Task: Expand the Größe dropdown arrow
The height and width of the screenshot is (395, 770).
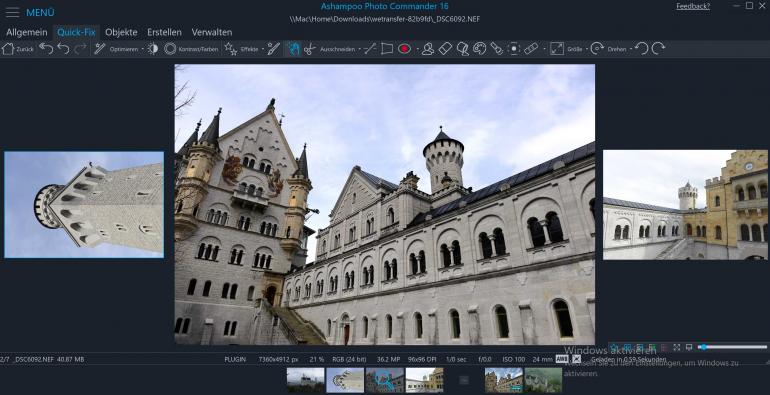Action: pyautogui.click(x=586, y=49)
